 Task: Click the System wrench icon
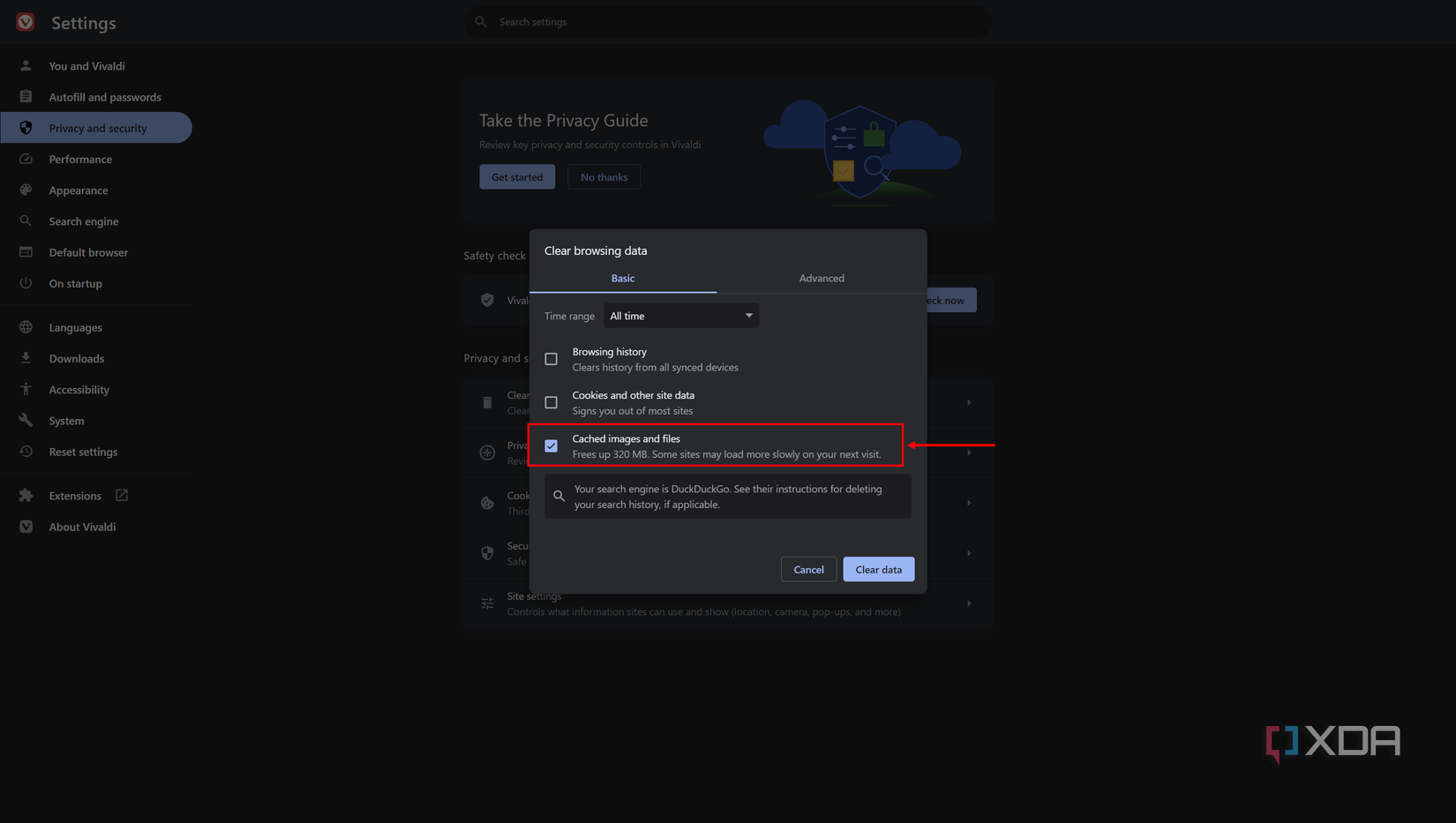click(x=26, y=421)
